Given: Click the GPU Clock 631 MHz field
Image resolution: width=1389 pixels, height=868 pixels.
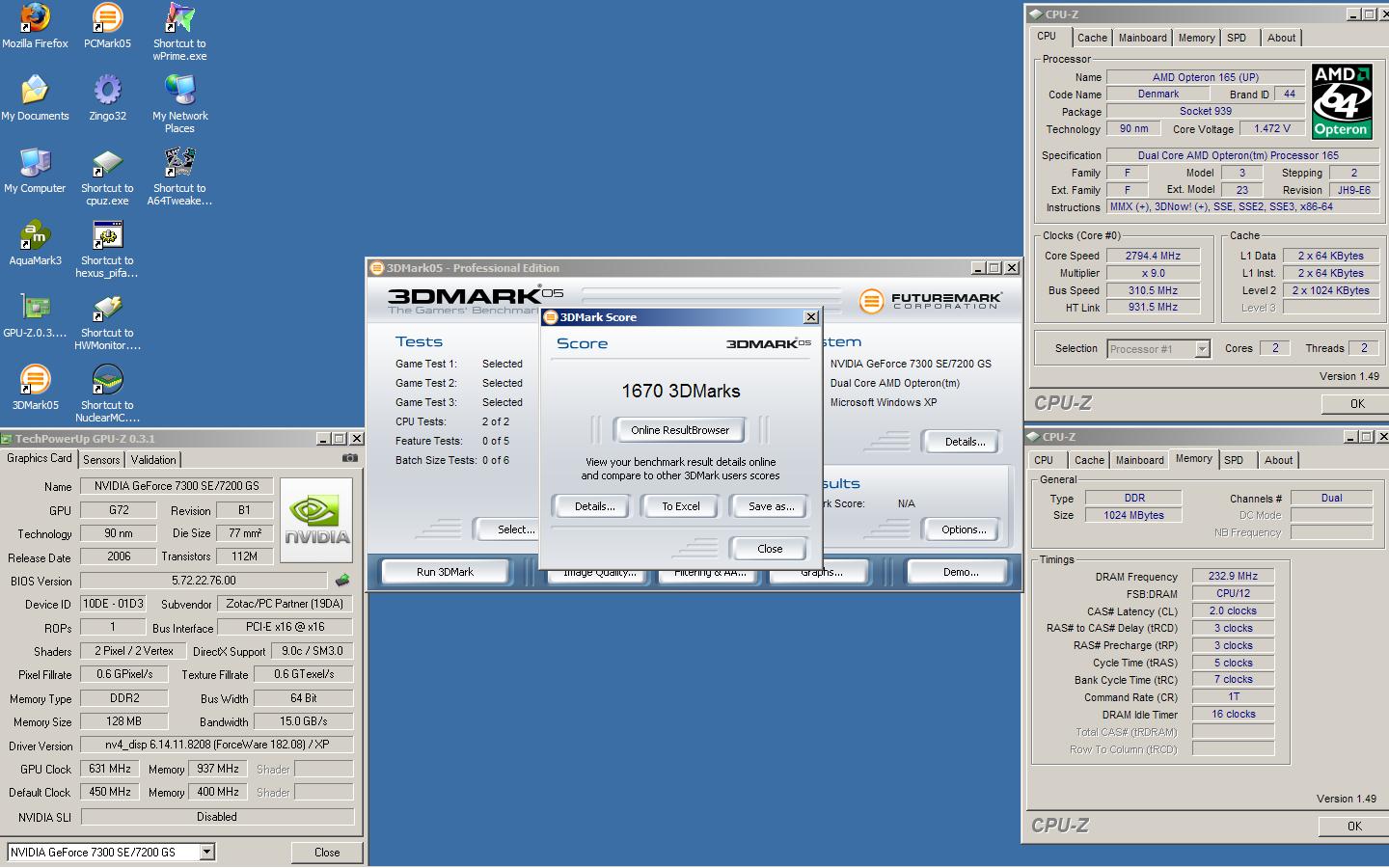Looking at the screenshot, I should (x=110, y=769).
